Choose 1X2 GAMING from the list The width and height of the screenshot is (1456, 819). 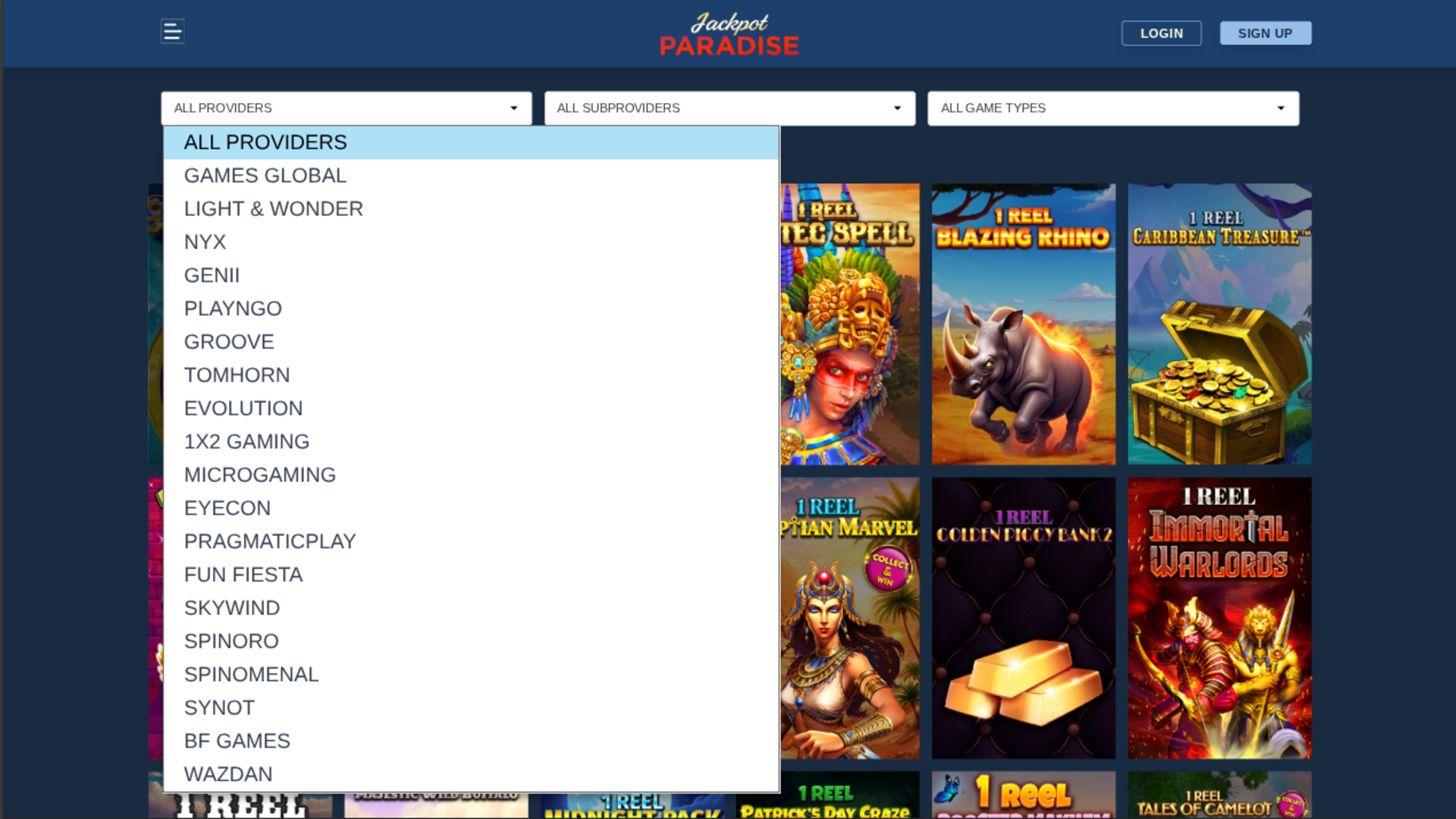click(246, 441)
